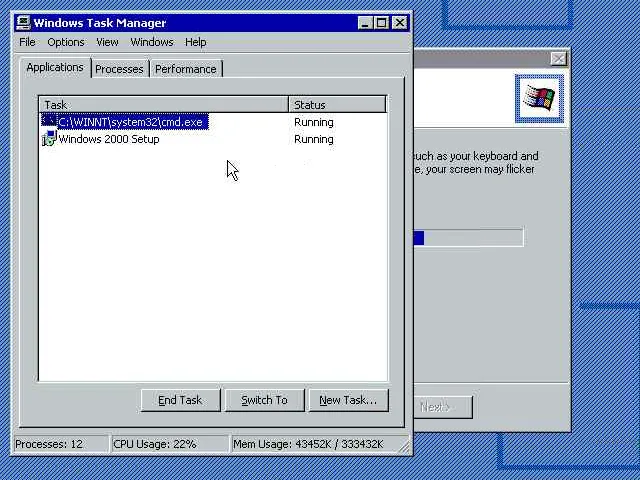Click the New Task... button
The width and height of the screenshot is (640, 480).
click(x=348, y=400)
